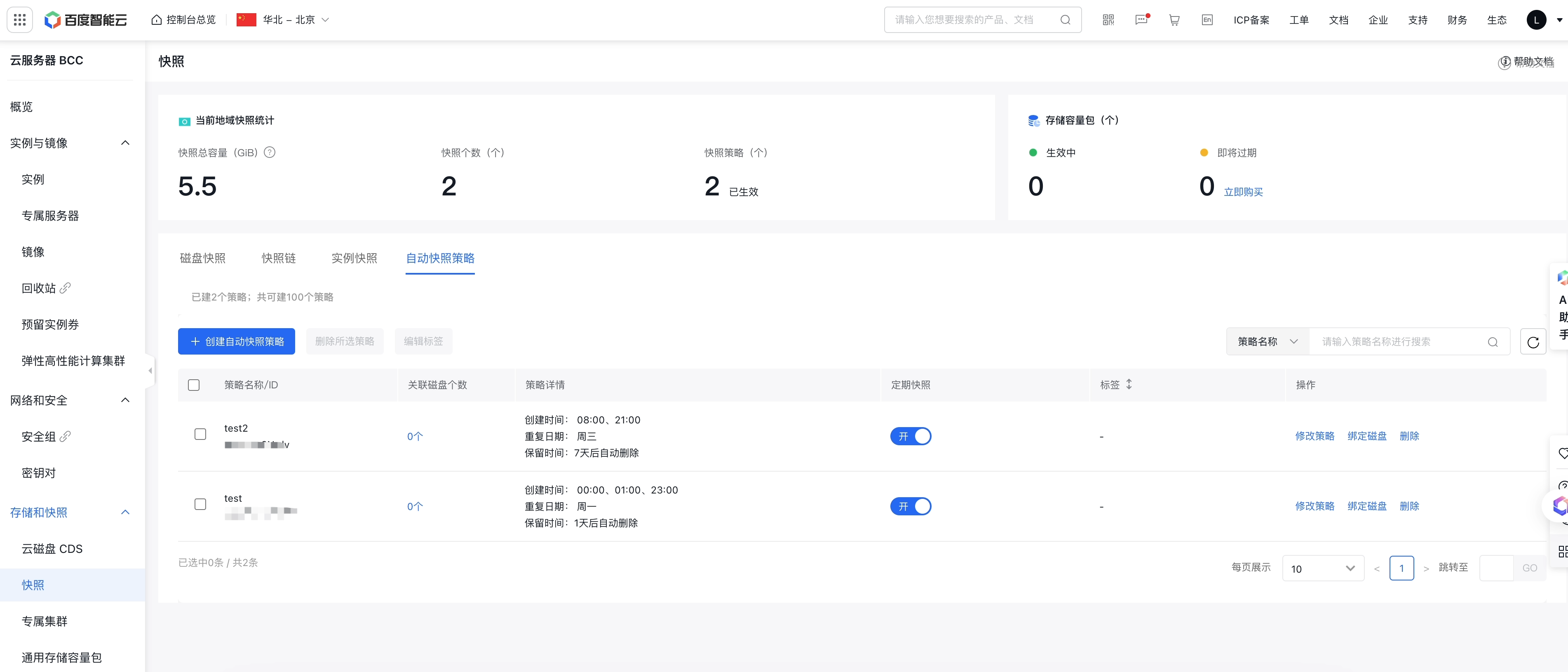The width and height of the screenshot is (1568, 672).
Task: Switch to 快照链 tab
Action: coord(279,258)
